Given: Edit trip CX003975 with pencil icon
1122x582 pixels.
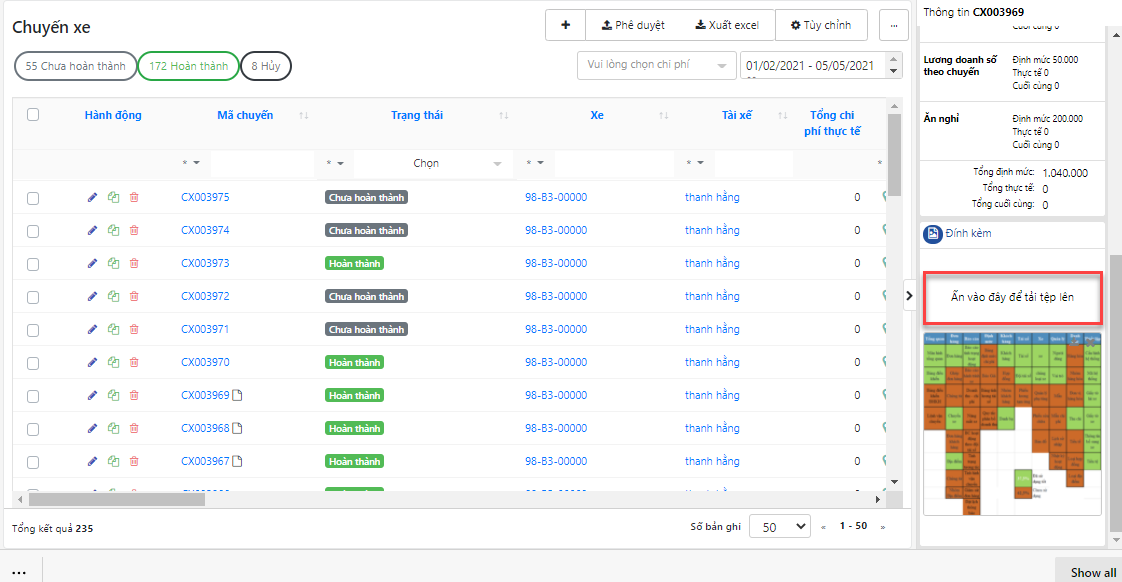Looking at the screenshot, I should coord(93,198).
